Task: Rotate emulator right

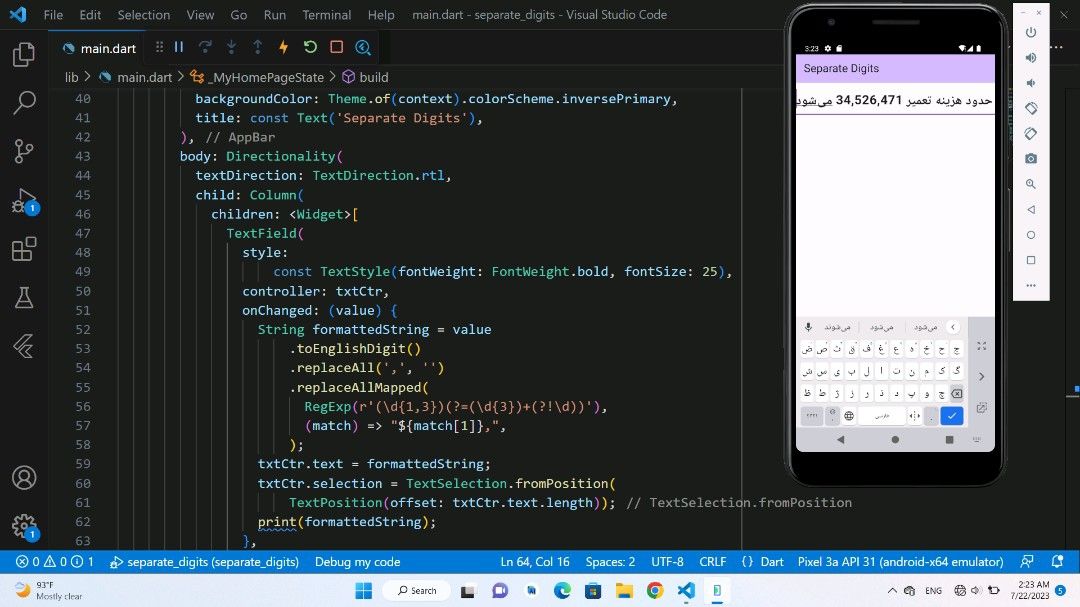Action: pyautogui.click(x=1031, y=134)
